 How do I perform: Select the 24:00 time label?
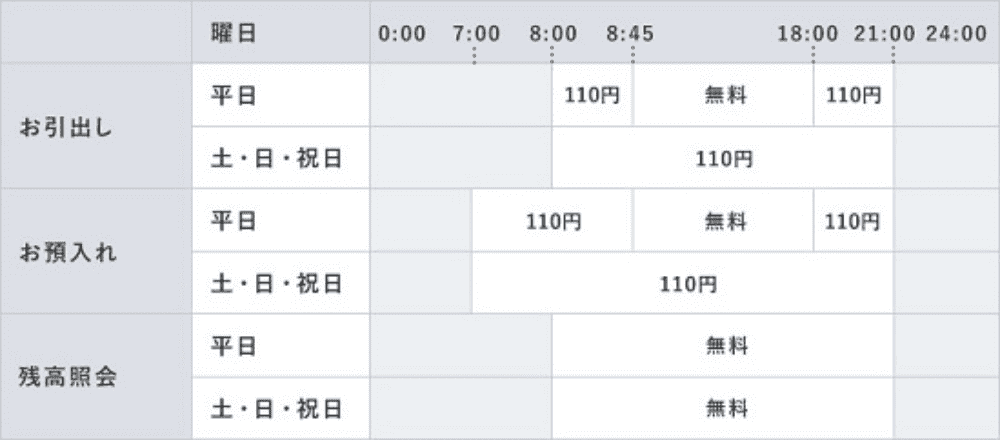click(957, 34)
